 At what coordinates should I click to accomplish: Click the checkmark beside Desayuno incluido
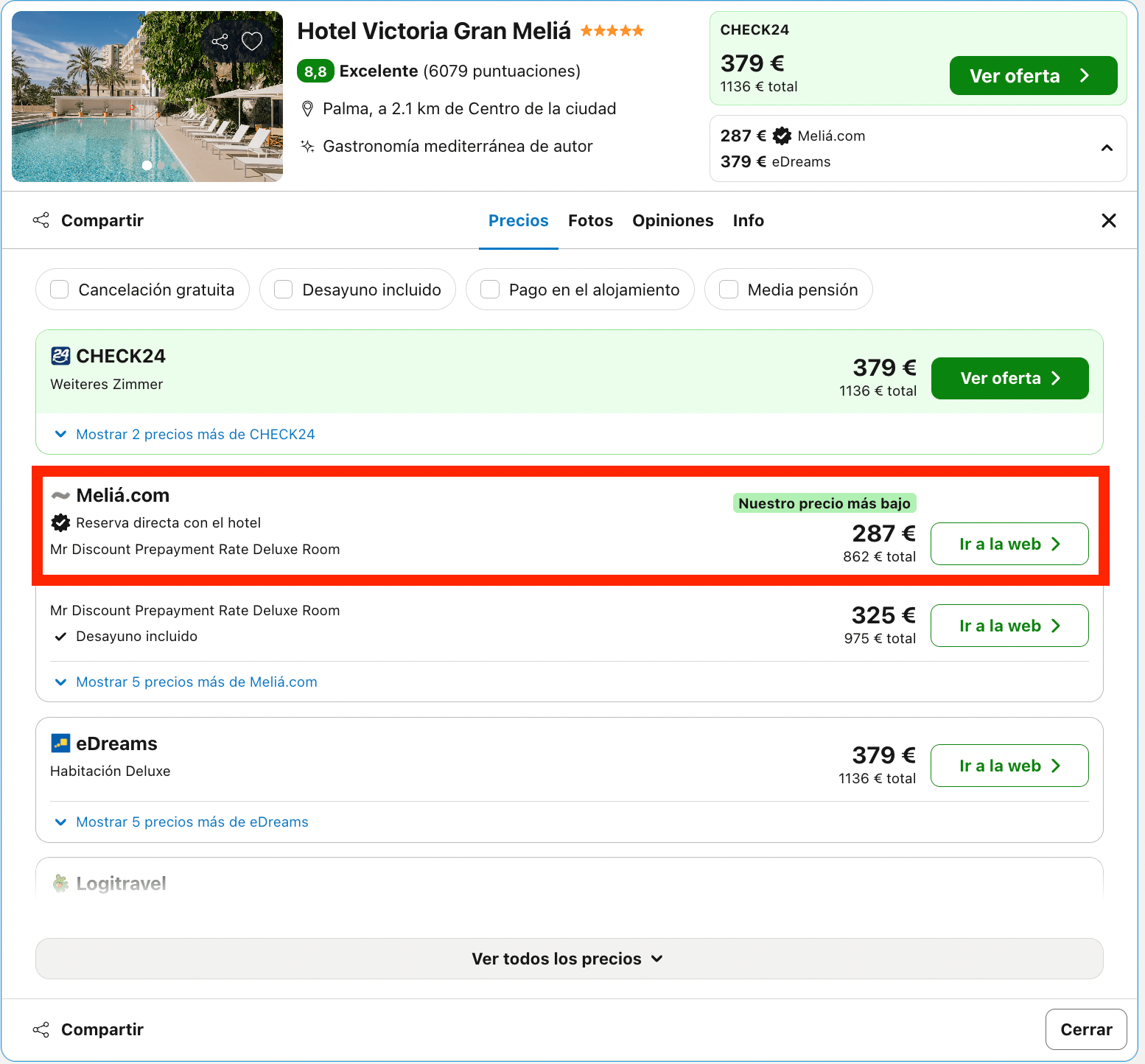tap(61, 637)
